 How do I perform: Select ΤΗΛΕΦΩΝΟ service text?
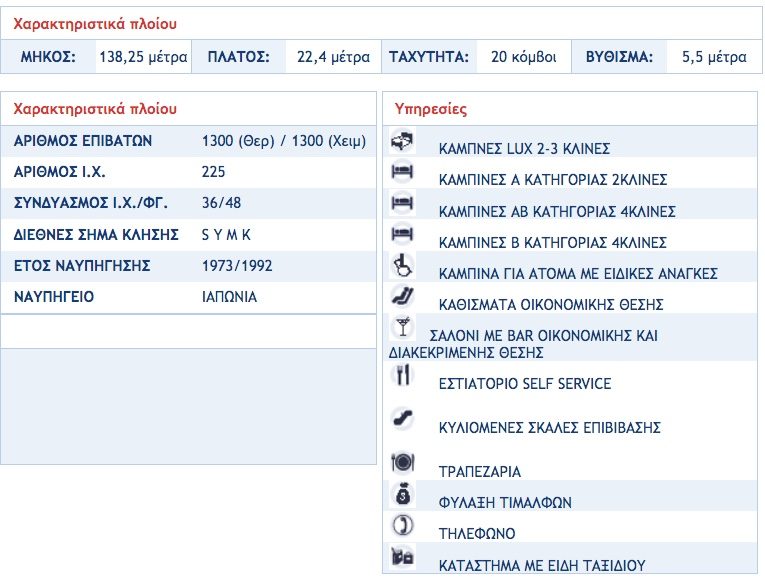[477, 534]
